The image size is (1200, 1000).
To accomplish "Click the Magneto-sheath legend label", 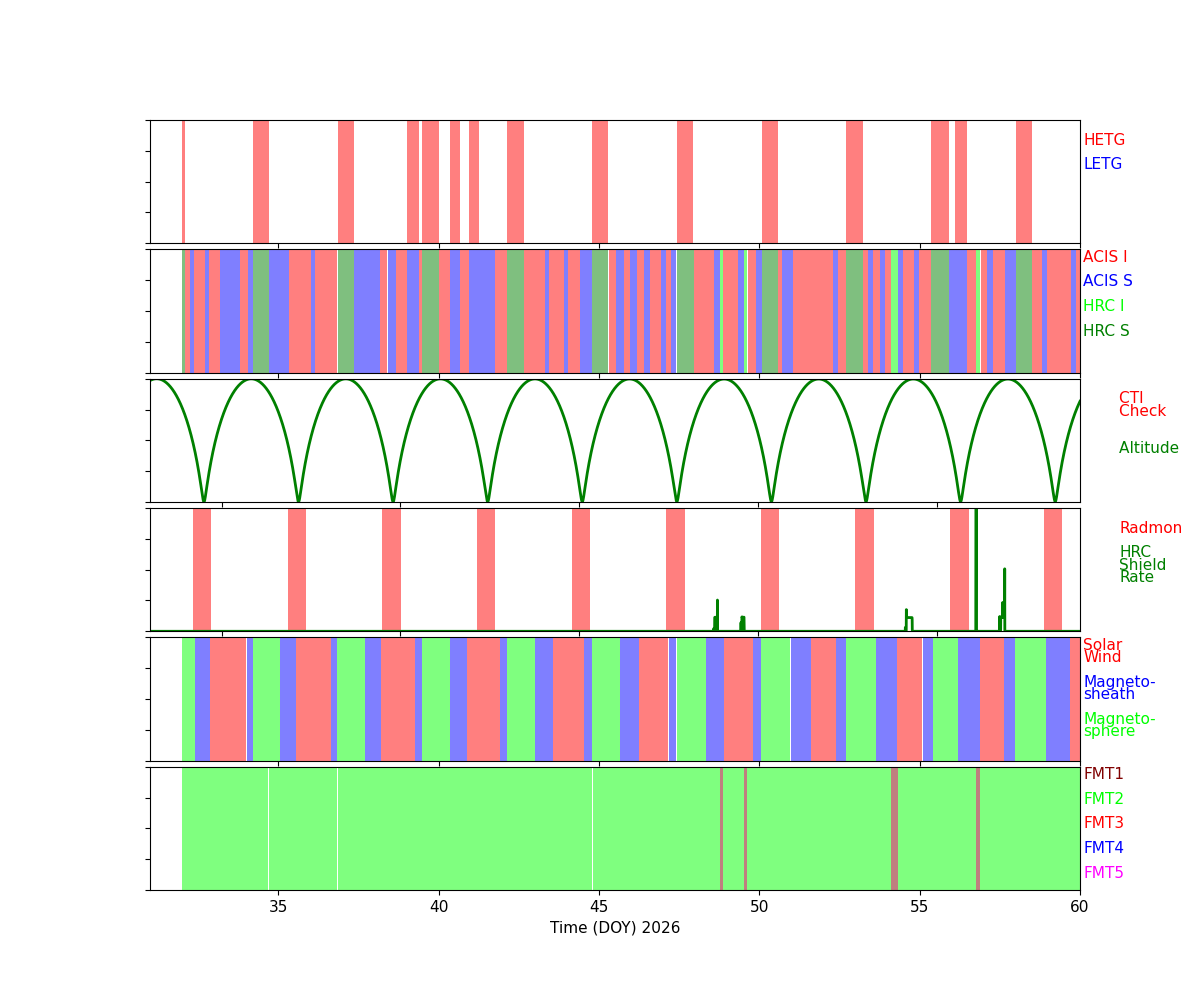I will (1118, 688).
